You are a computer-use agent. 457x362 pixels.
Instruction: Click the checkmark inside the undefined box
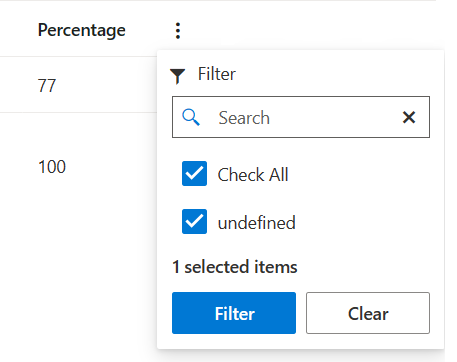click(194, 221)
